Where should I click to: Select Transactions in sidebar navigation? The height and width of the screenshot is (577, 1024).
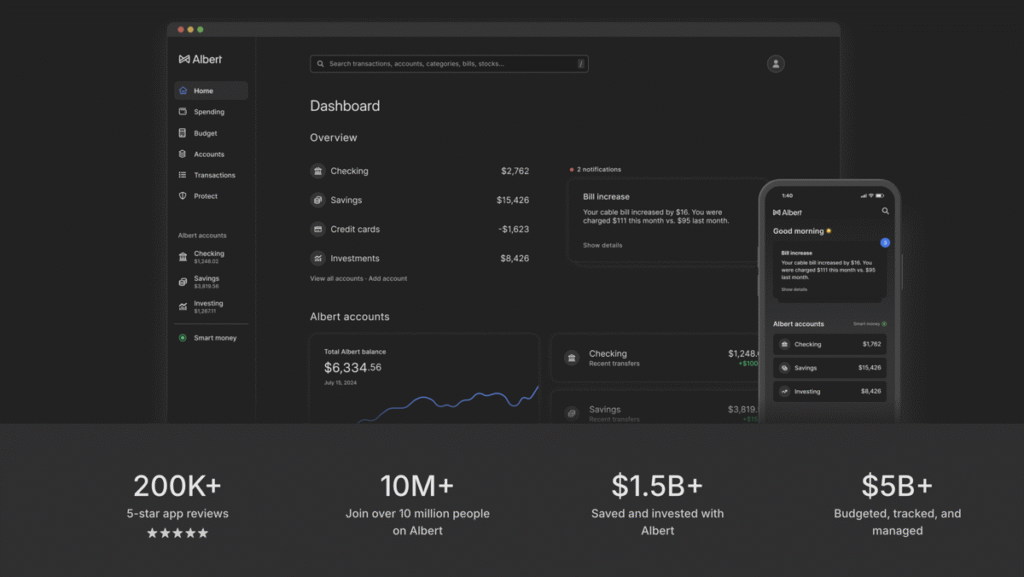tap(214, 175)
